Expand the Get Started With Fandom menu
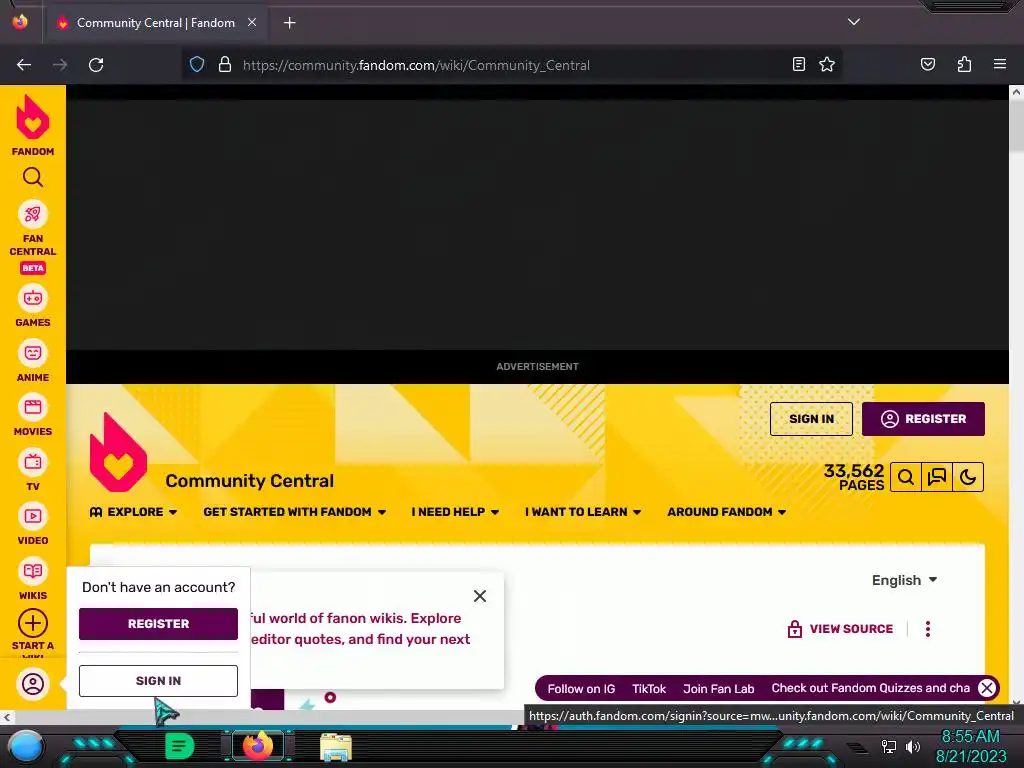 (295, 512)
